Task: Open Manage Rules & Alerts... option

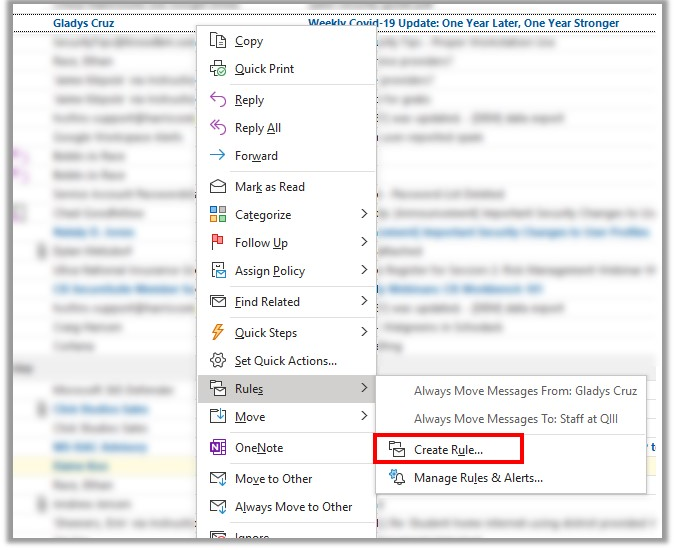Action: point(511,478)
